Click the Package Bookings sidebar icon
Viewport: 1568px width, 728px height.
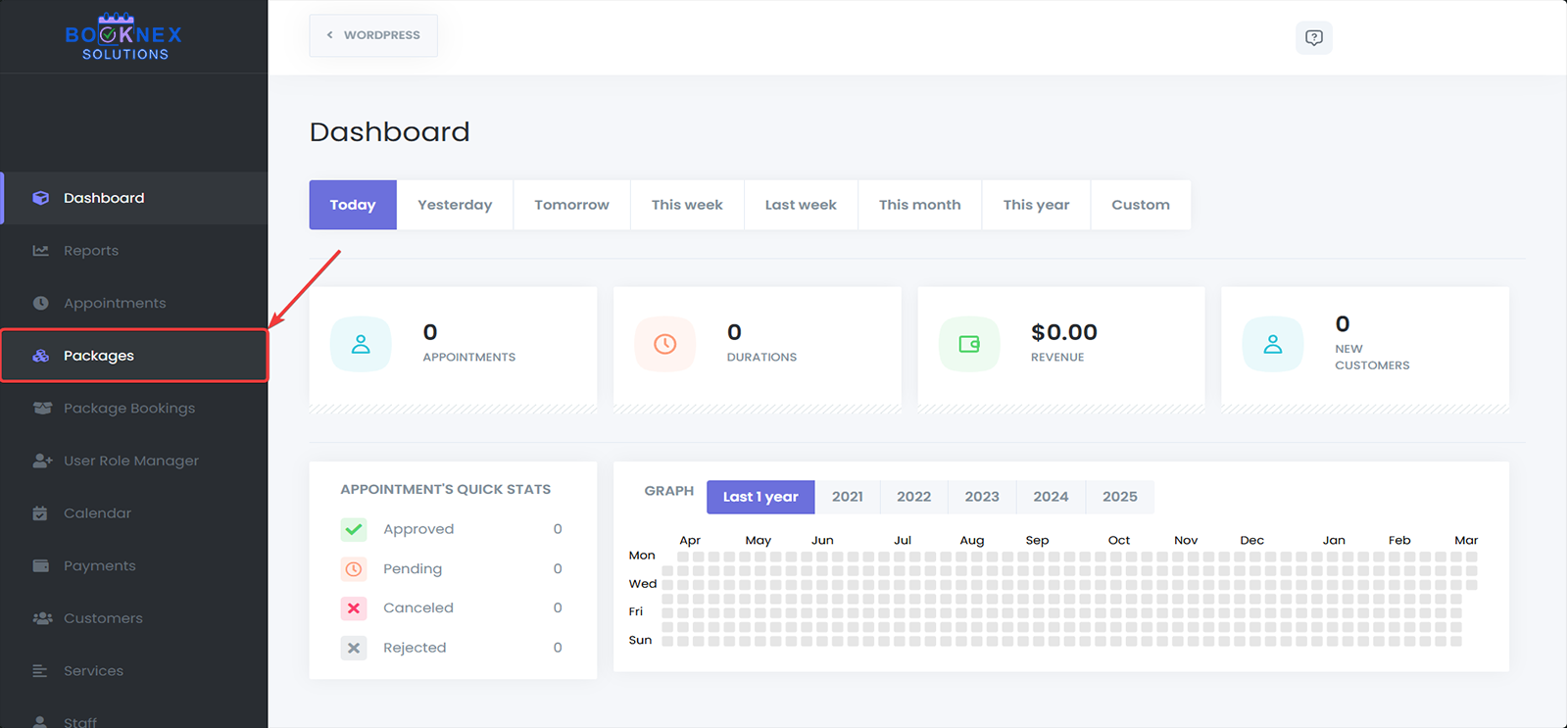(x=41, y=409)
